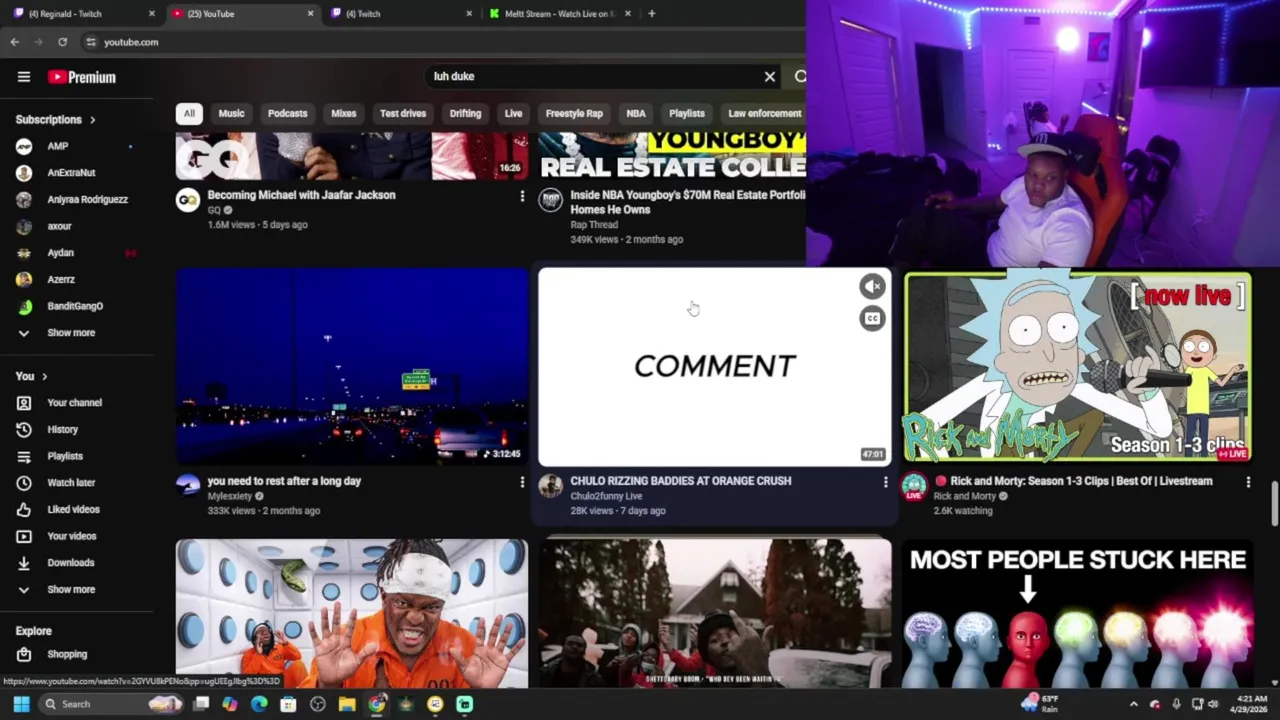This screenshot has height=720, width=1280.
Task: Open options for Rick and Morty livestream
Action: [x=1248, y=482]
